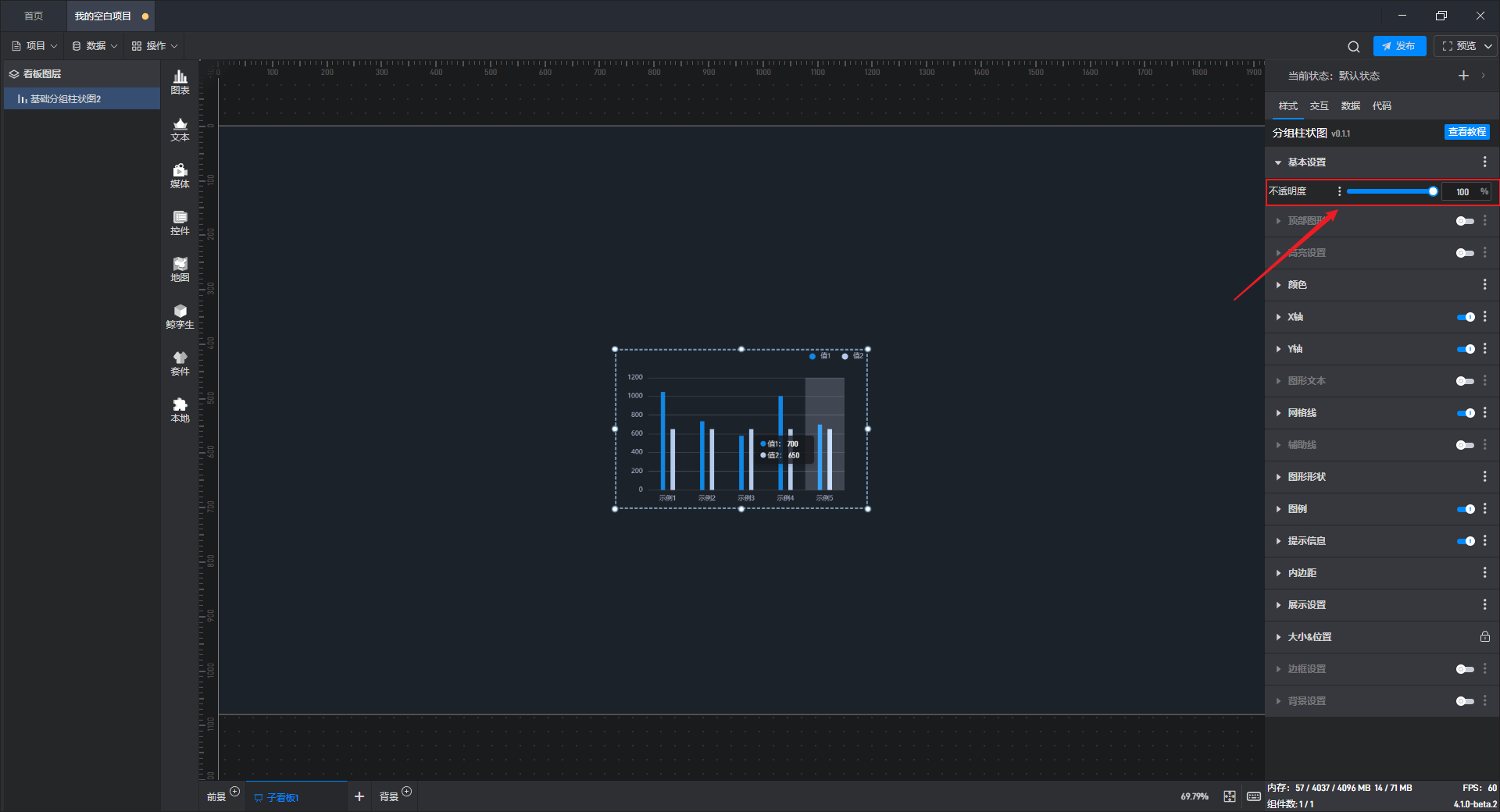
Task: Open the 控件 controls component library
Action: [x=180, y=223]
